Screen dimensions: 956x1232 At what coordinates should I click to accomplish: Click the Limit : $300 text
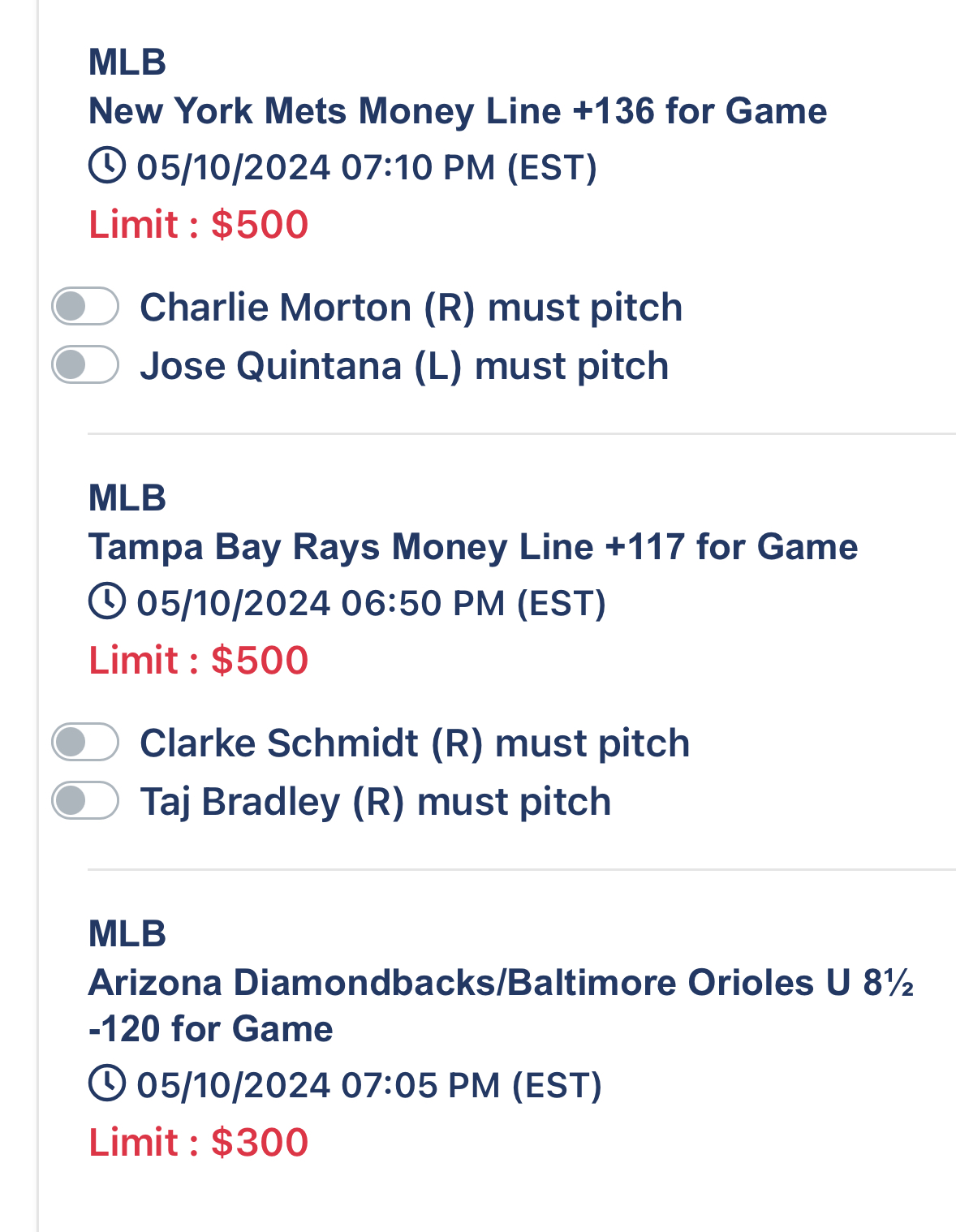point(199,1142)
